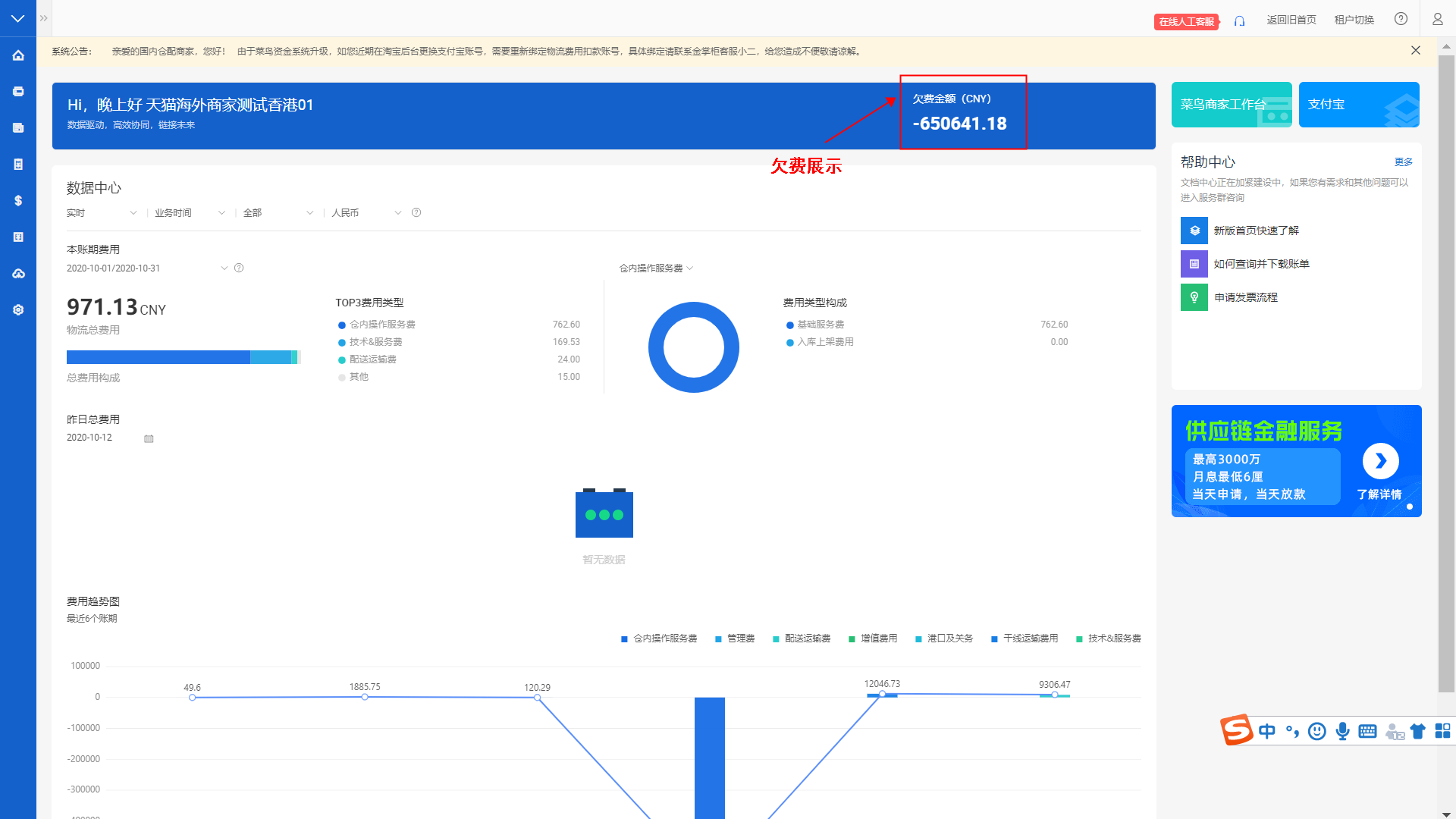
Task: Click the help question mark icon top right
Action: point(1401,19)
